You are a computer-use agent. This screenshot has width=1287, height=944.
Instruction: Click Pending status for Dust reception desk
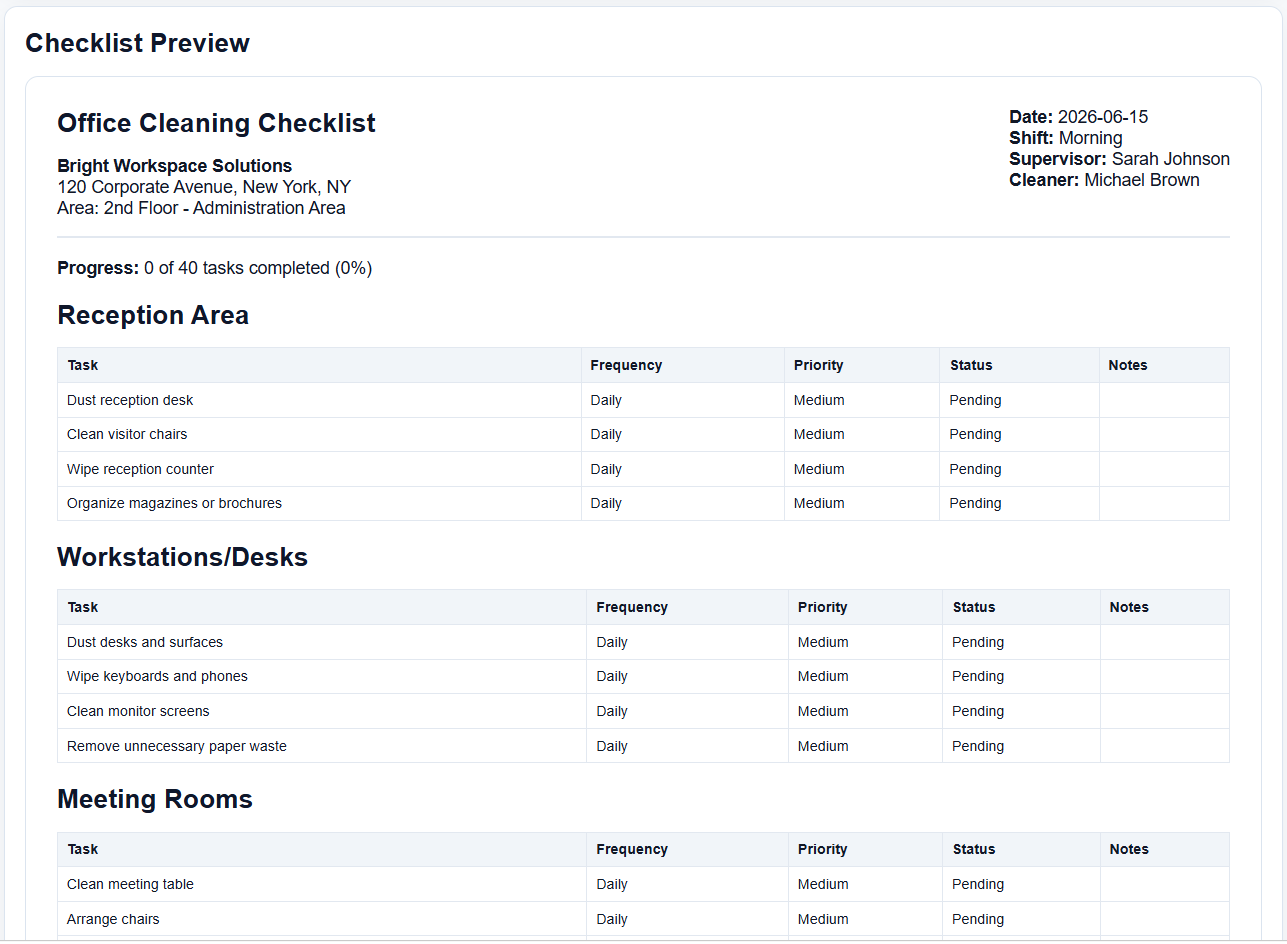pos(976,400)
